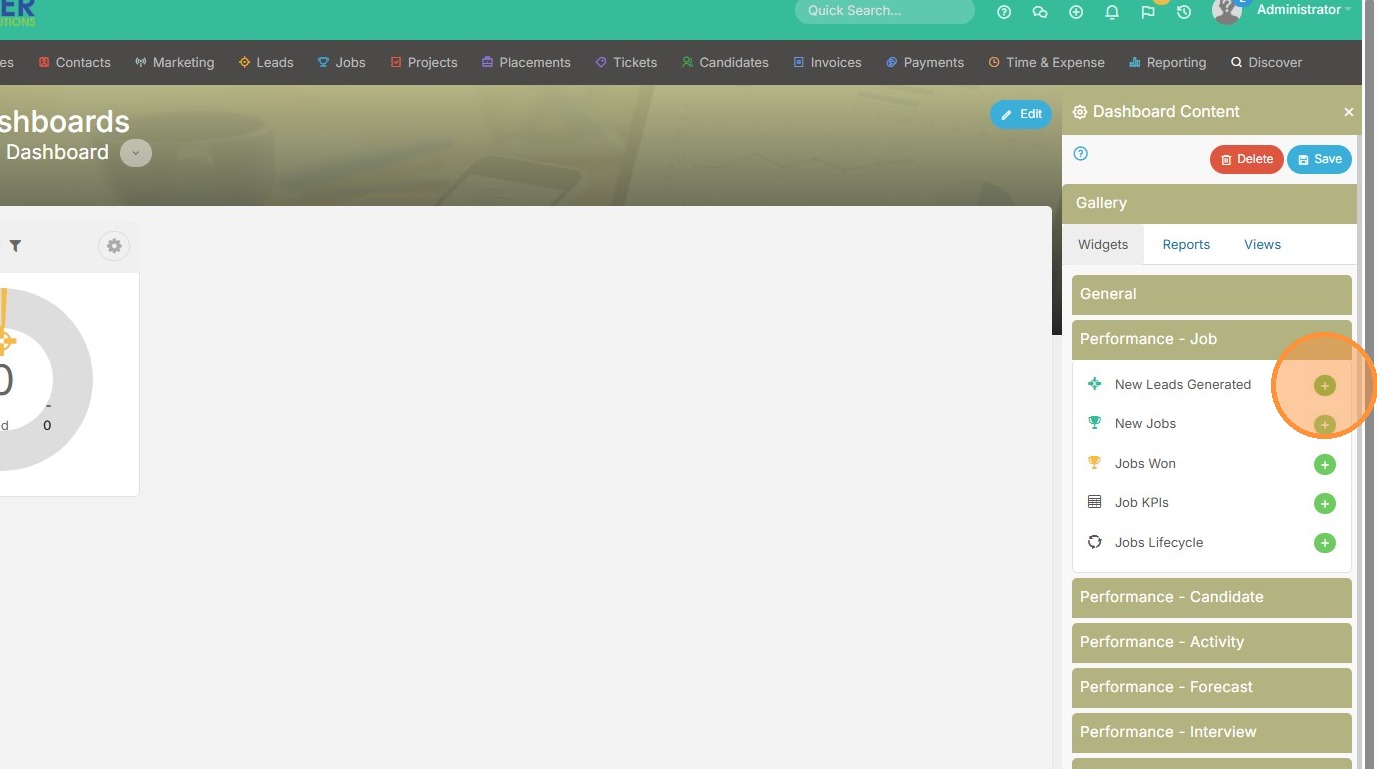Add the Job KPIs widget
1377x769 pixels.
click(x=1324, y=504)
